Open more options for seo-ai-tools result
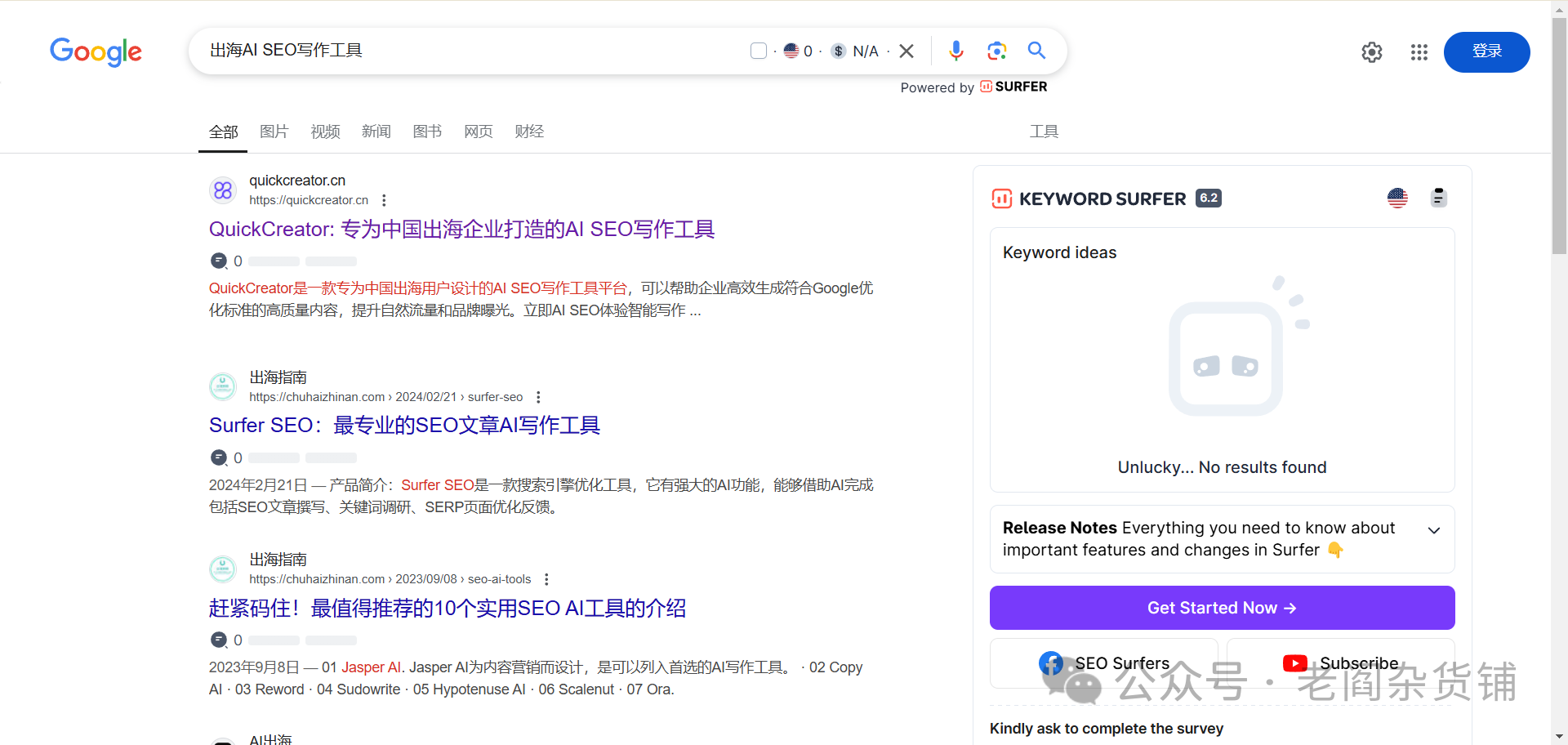Viewport: 1568px width, 745px height. pyautogui.click(x=546, y=579)
